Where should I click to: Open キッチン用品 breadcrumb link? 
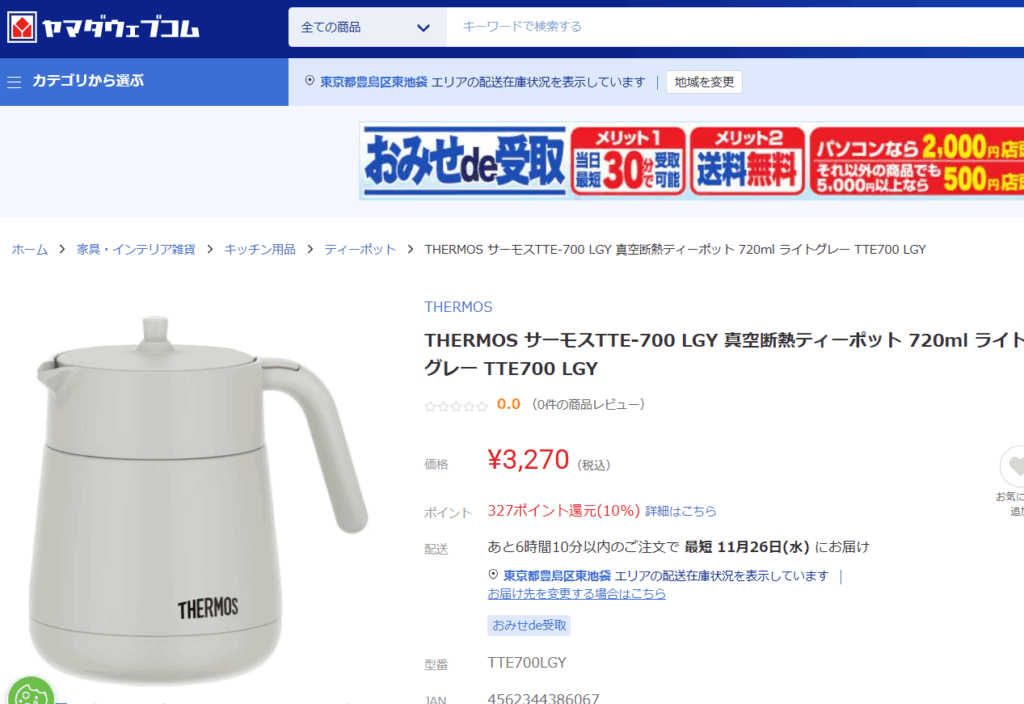(259, 249)
